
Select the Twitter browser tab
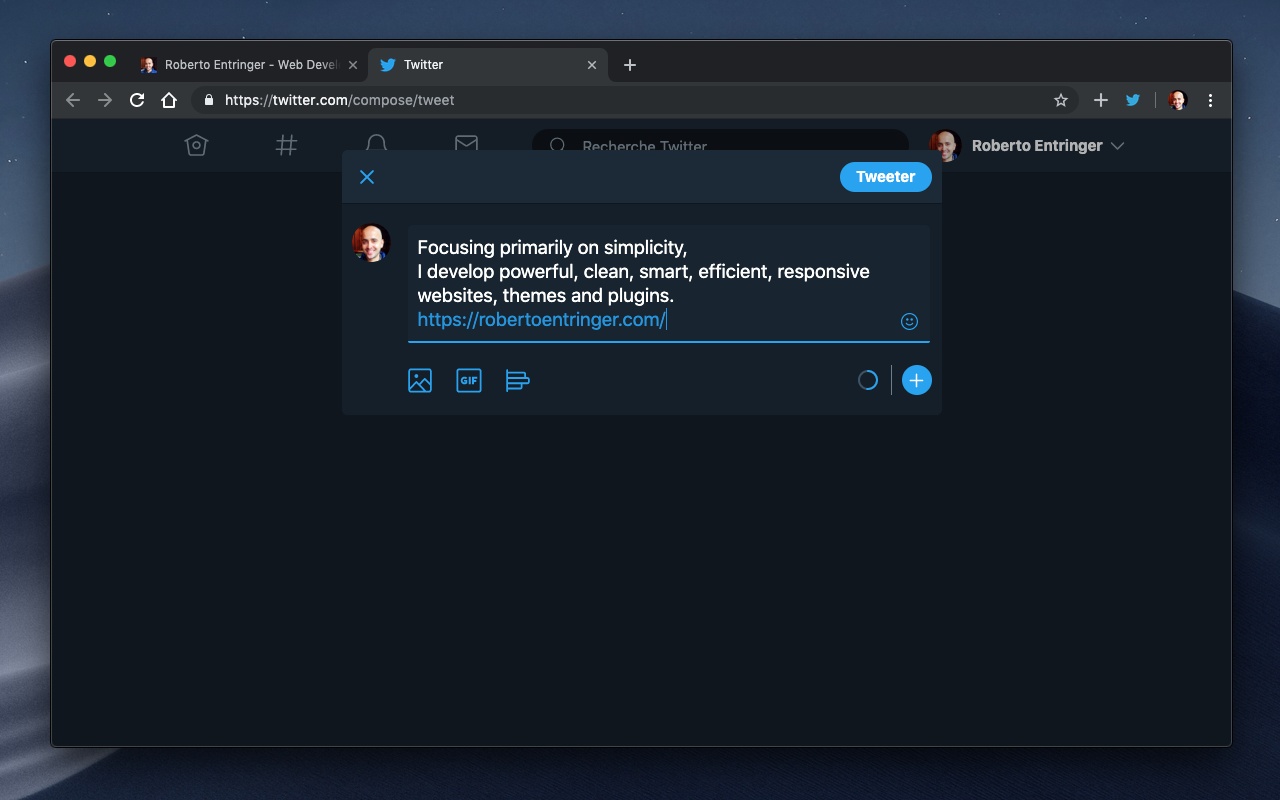click(487, 65)
